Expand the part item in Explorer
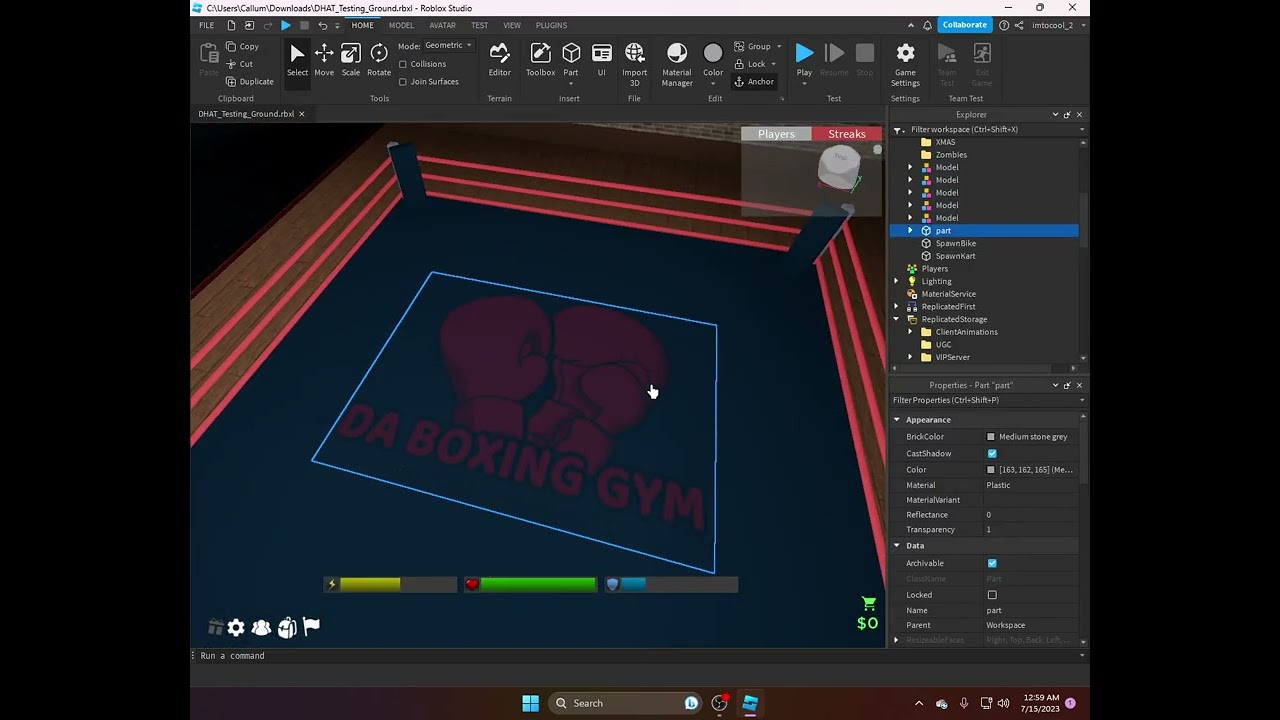 point(910,231)
